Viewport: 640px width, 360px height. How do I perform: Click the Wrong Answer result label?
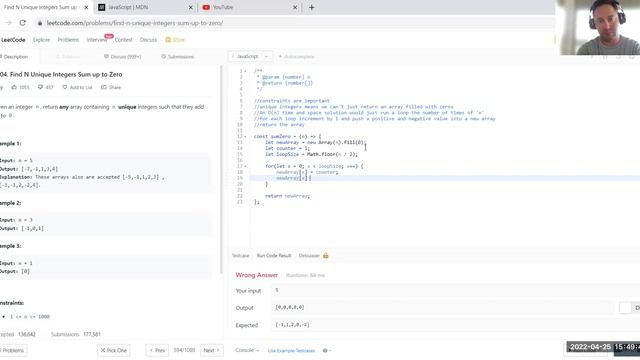point(257,275)
